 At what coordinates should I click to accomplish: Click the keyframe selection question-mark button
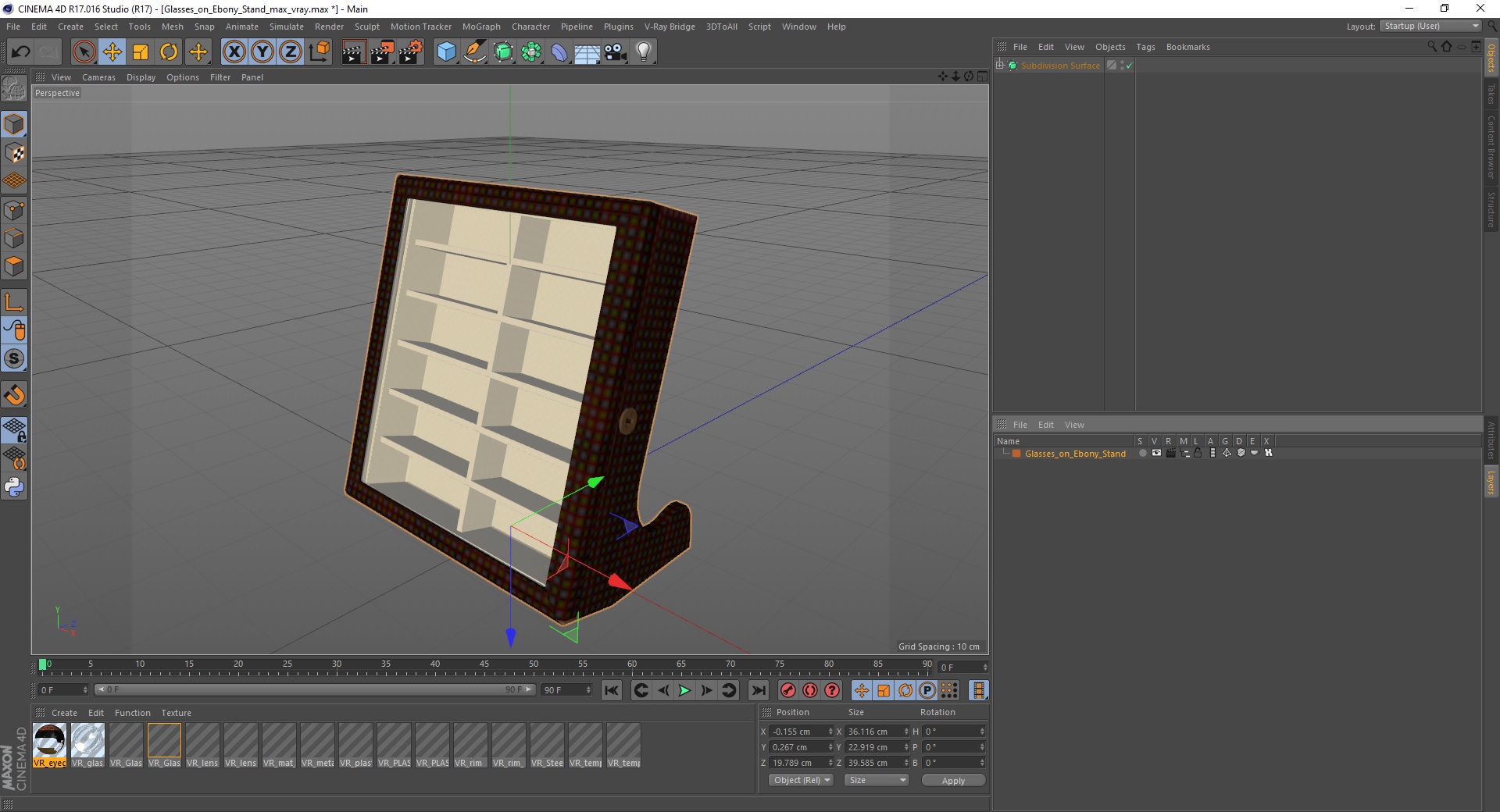832,690
